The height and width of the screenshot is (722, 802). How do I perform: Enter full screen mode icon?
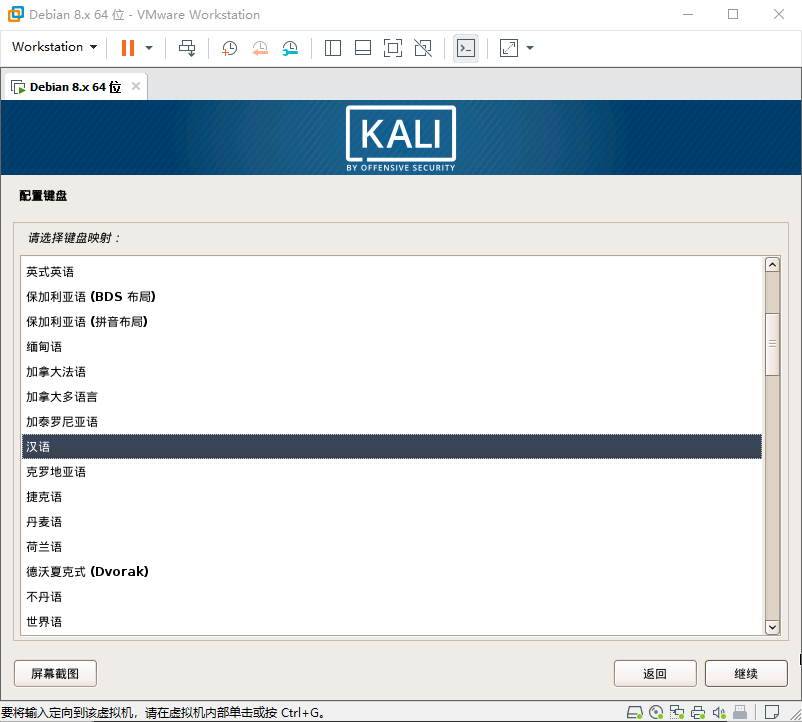click(x=393, y=48)
